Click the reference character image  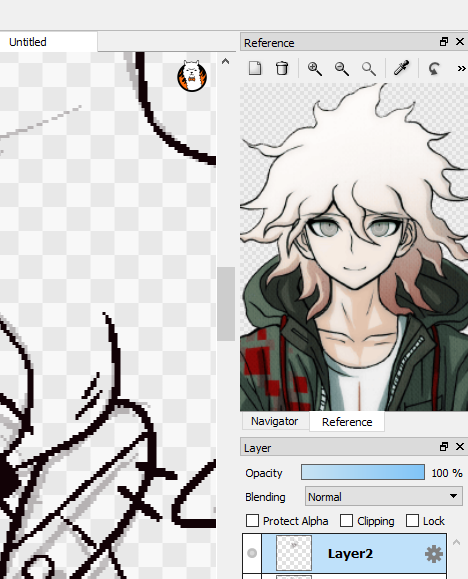pyautogui.click(x=354, y=247)
